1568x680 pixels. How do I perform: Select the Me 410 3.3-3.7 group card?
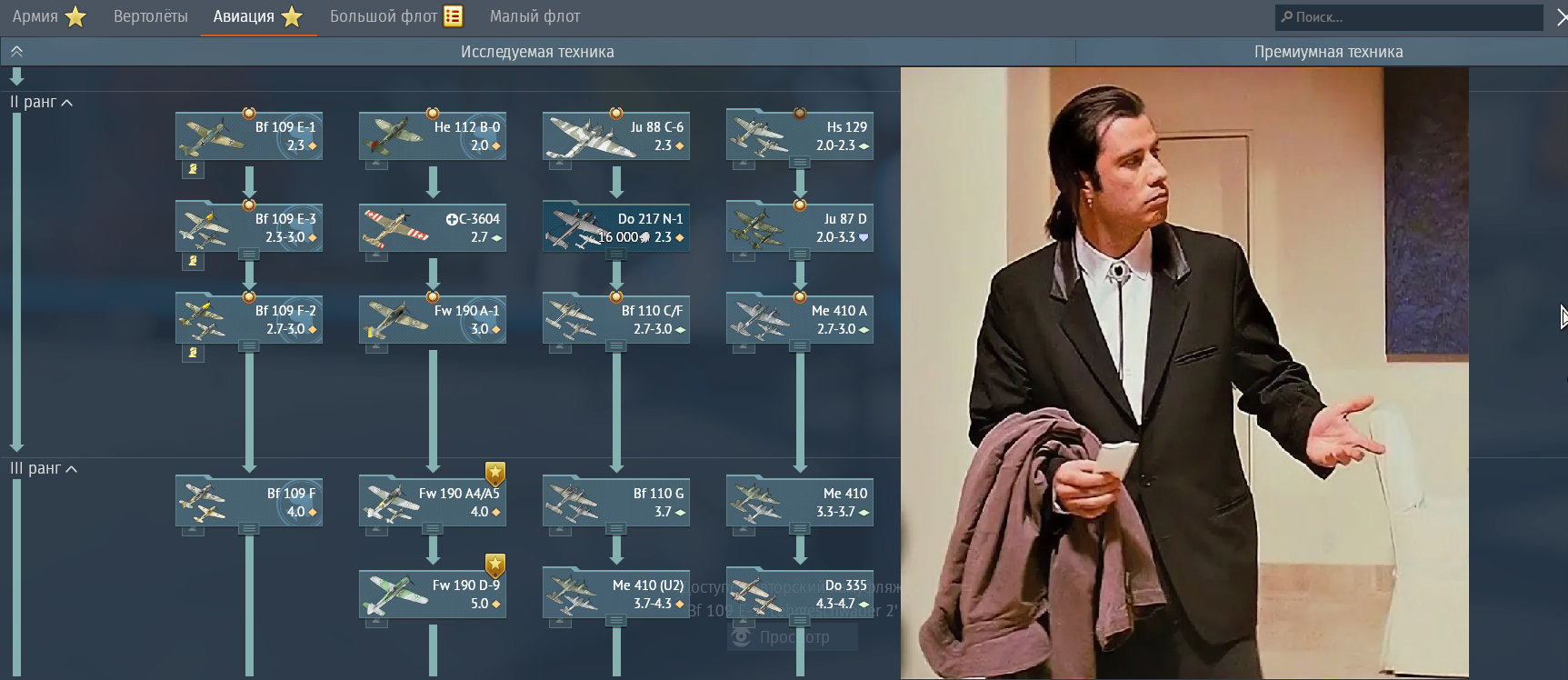point(800,502)
